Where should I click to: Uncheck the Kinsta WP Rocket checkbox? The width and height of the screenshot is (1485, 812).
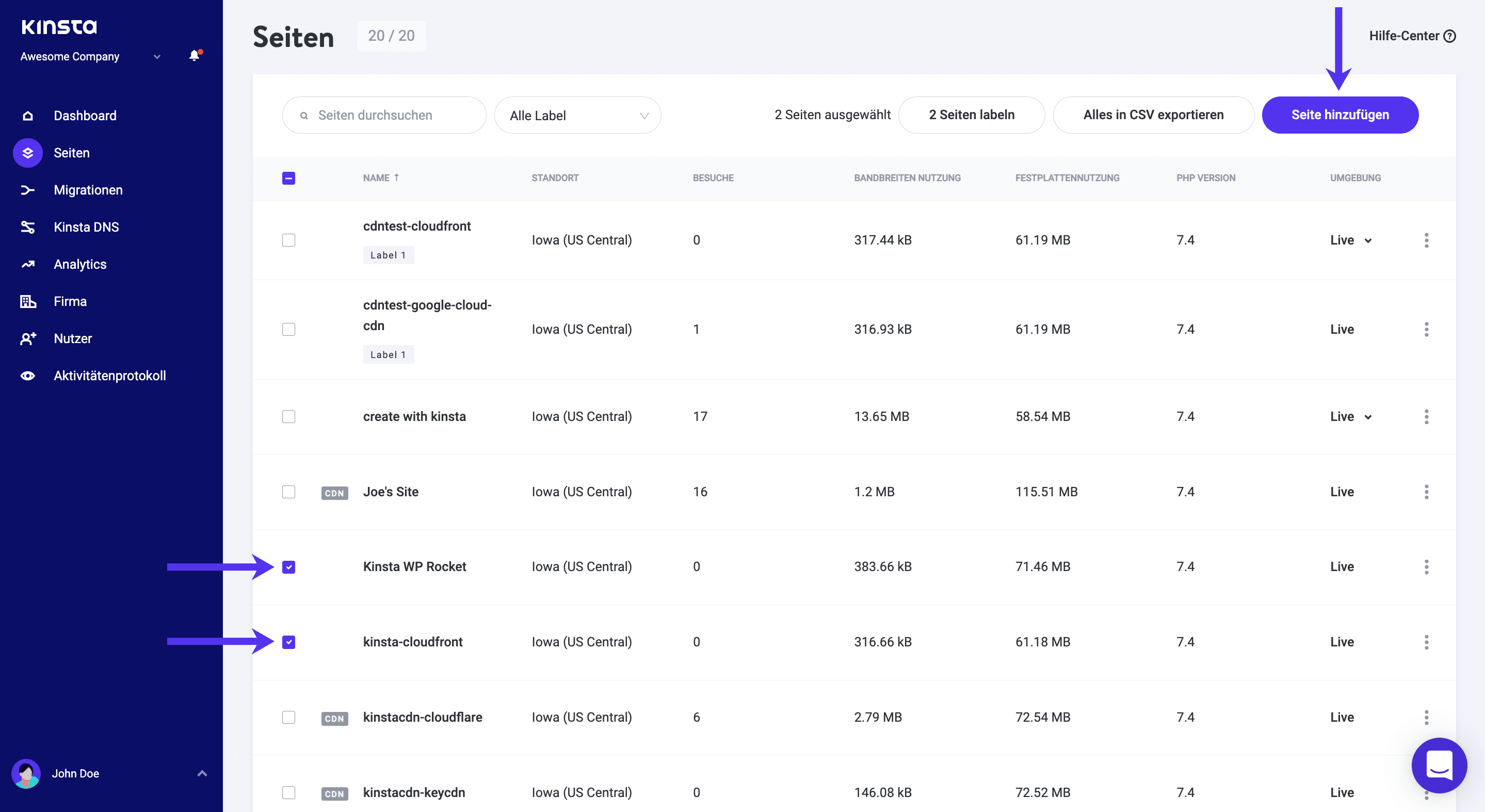[x=289, y=567]
